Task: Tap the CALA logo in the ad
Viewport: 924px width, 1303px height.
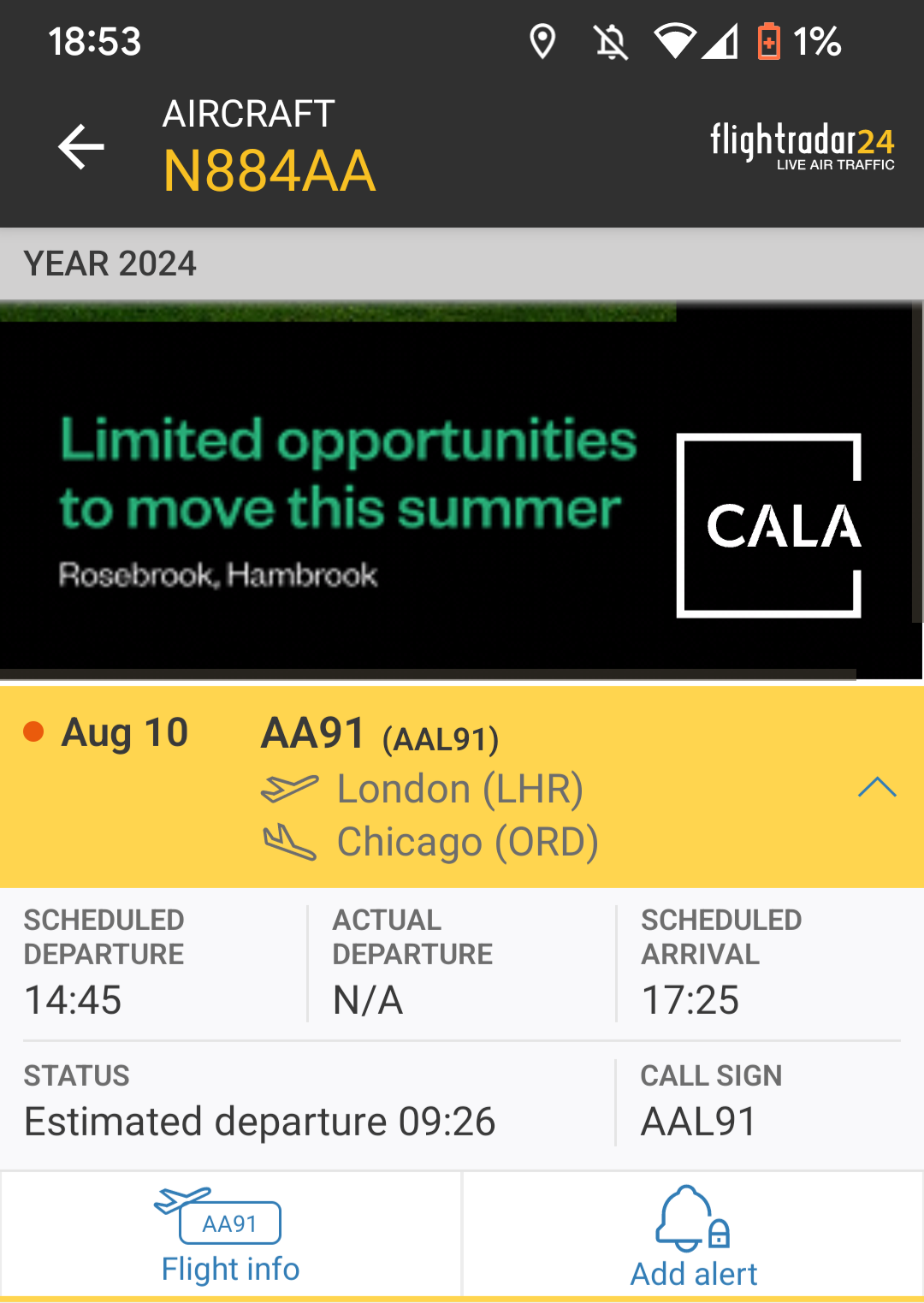Action: pos(768,525)
